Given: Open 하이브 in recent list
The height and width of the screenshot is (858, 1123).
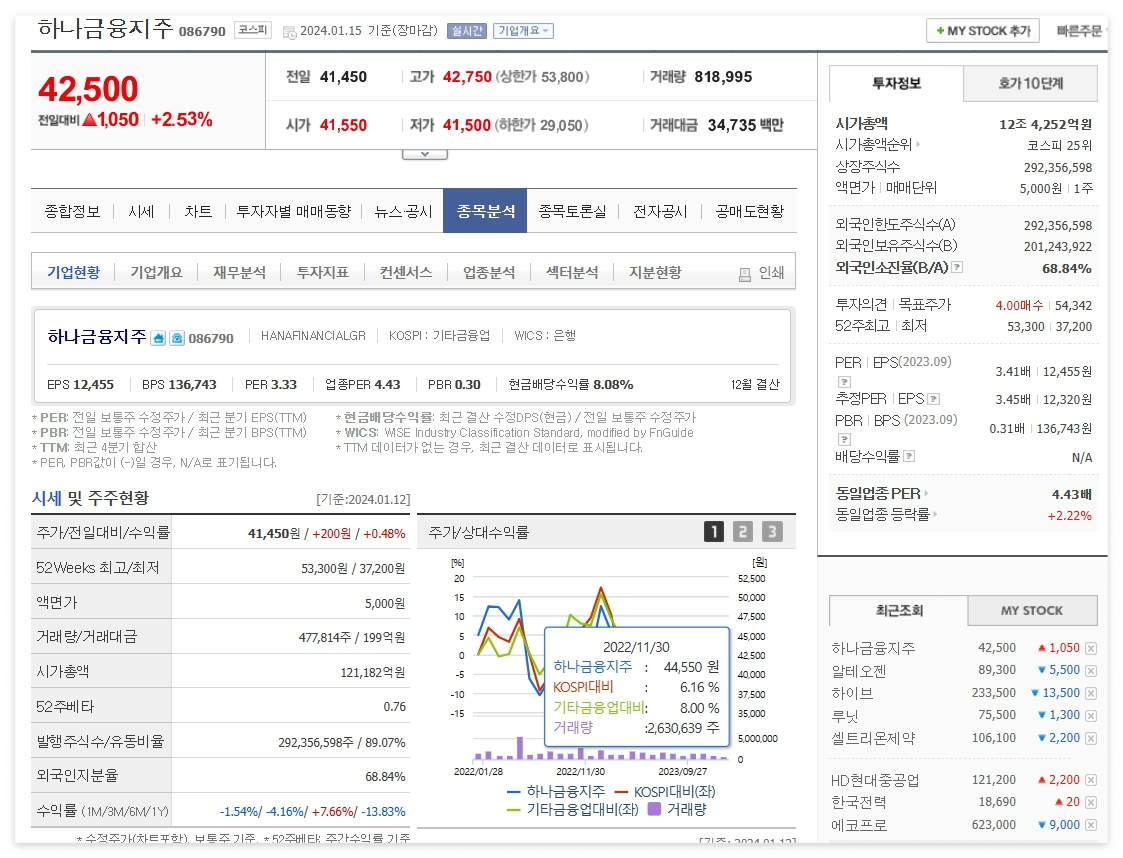Looking at the screenshot, I should [x=852, y=693].
